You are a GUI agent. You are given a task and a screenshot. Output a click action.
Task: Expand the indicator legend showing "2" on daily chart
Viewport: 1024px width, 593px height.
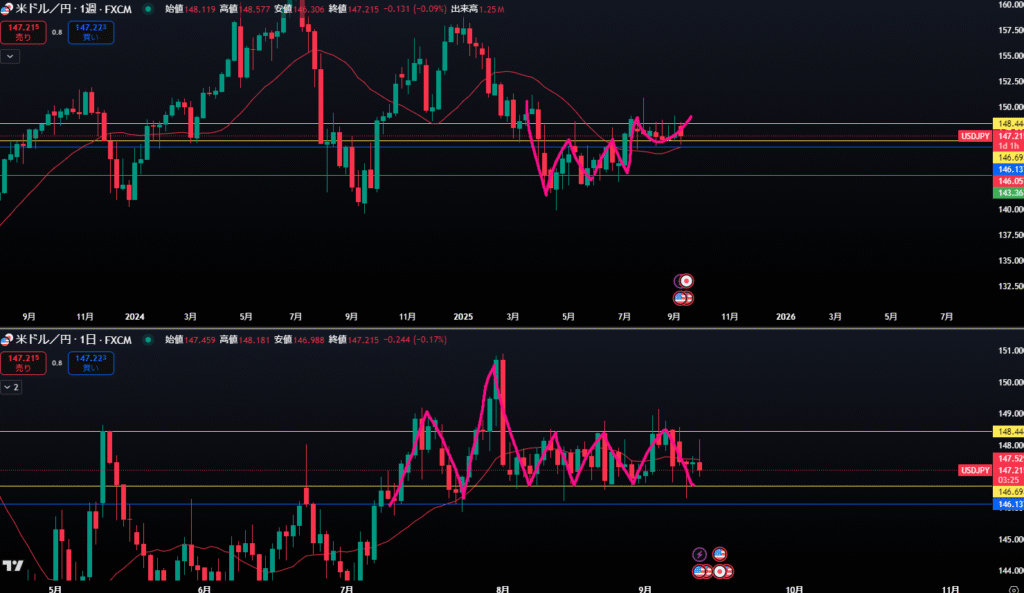[11, 387]
